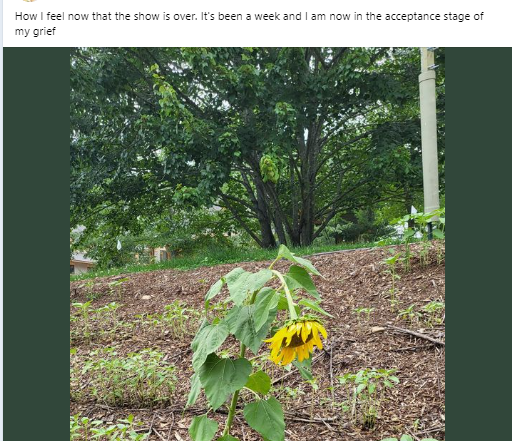Select the dark green bar right of photo
Image resolution: width=512 pixels, height=441 pixels.
tap(478, 244)
